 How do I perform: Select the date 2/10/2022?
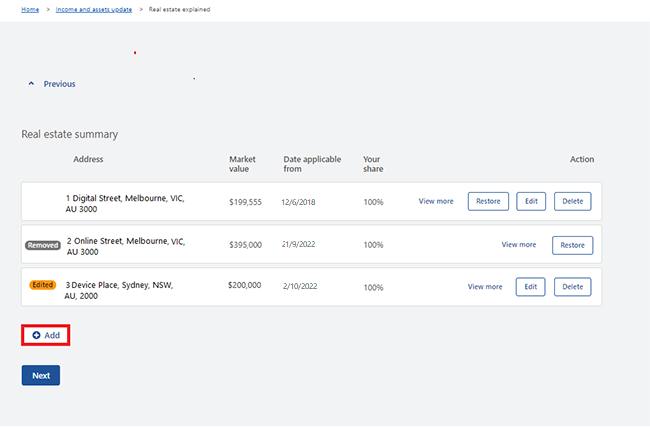pos(300,286)
